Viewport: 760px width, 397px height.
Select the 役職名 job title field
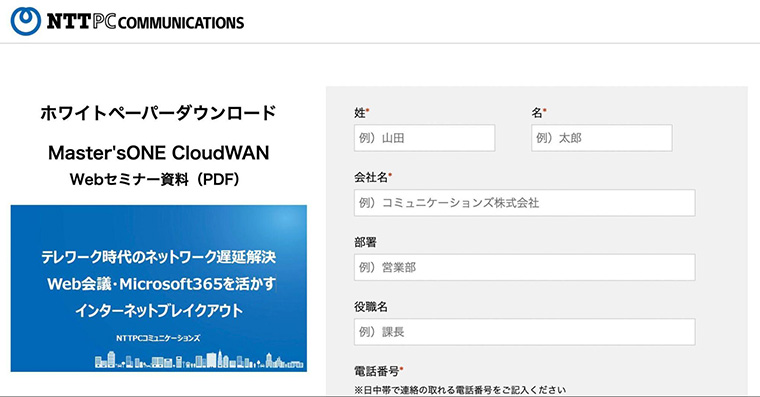(x=524, y=332)
